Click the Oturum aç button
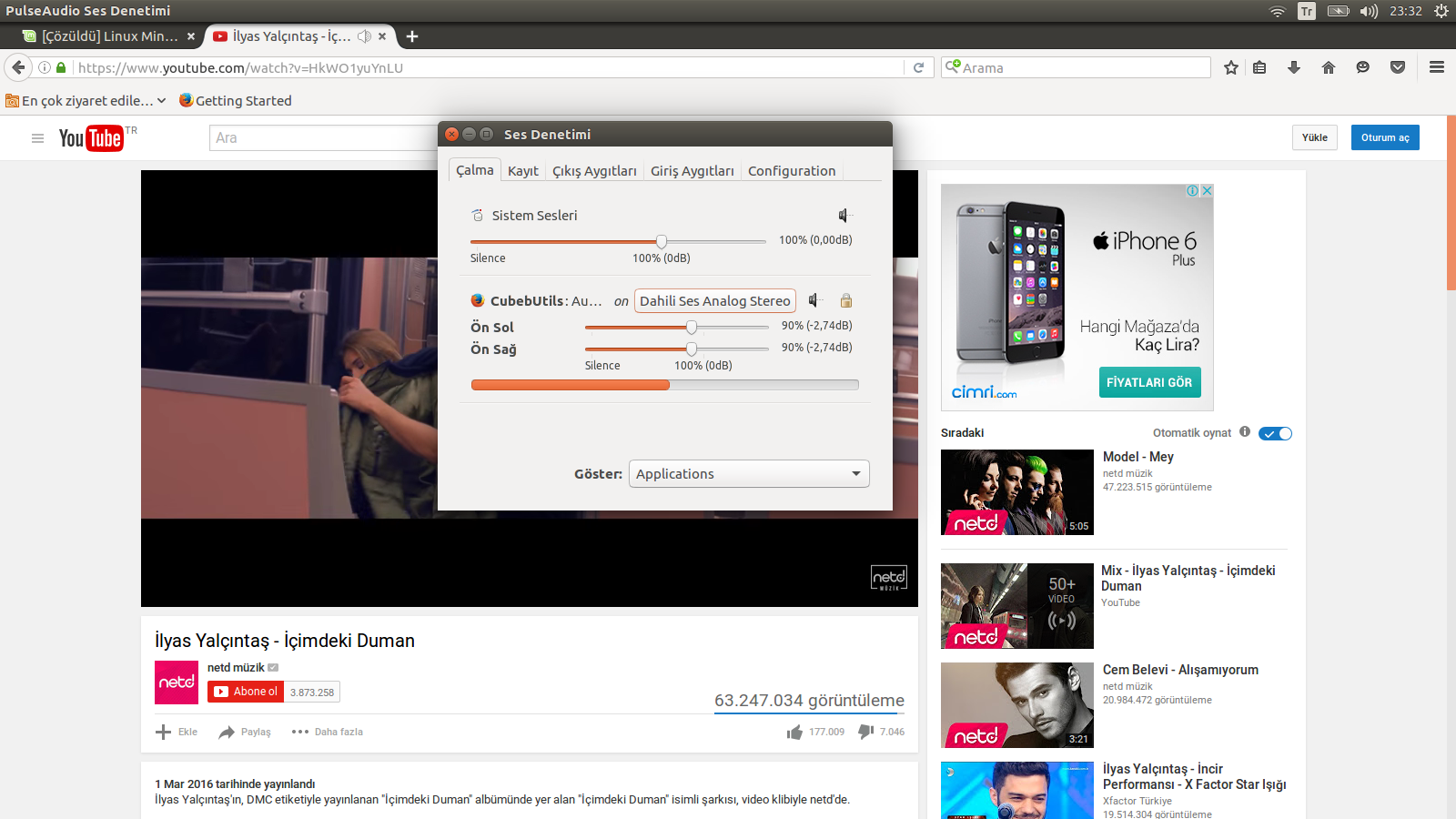 [1385, 137]
